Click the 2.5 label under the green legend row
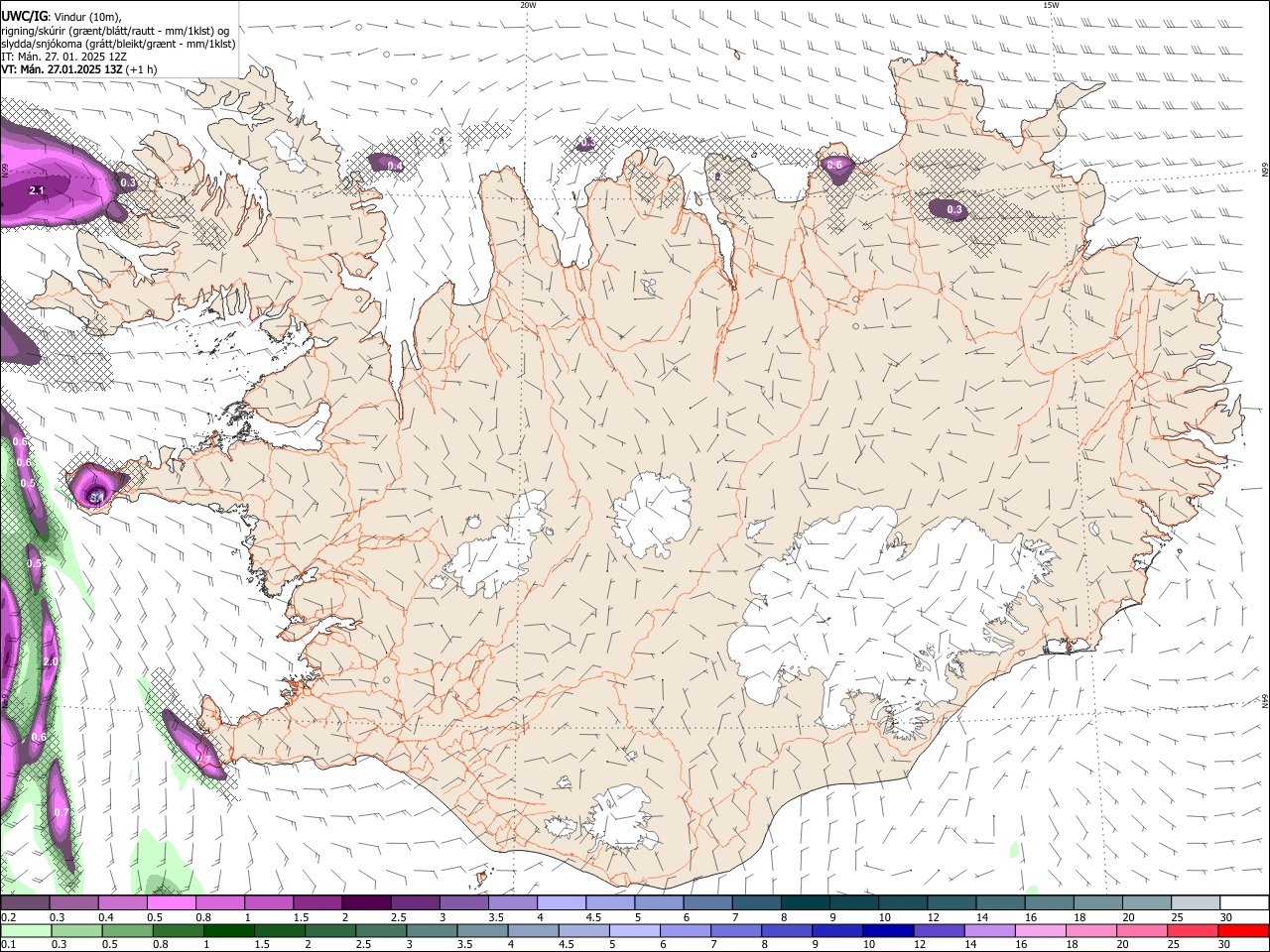Image resolution: width=1270 pixels, height=952 pixels. (362, 944)
